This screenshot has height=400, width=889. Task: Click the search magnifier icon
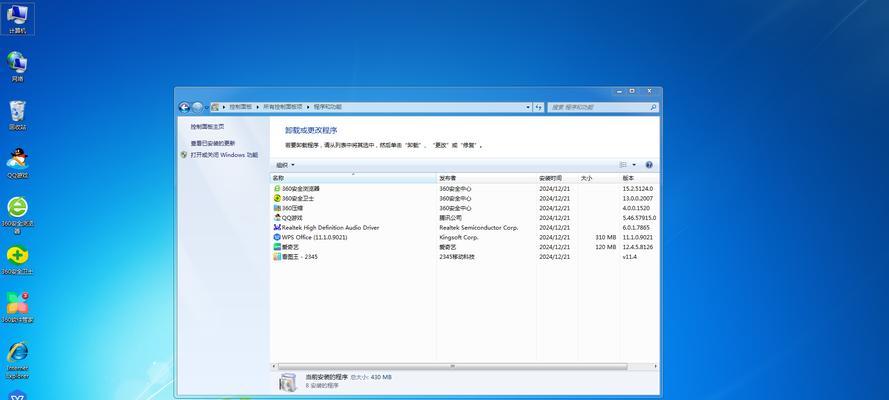coord(653,107)
